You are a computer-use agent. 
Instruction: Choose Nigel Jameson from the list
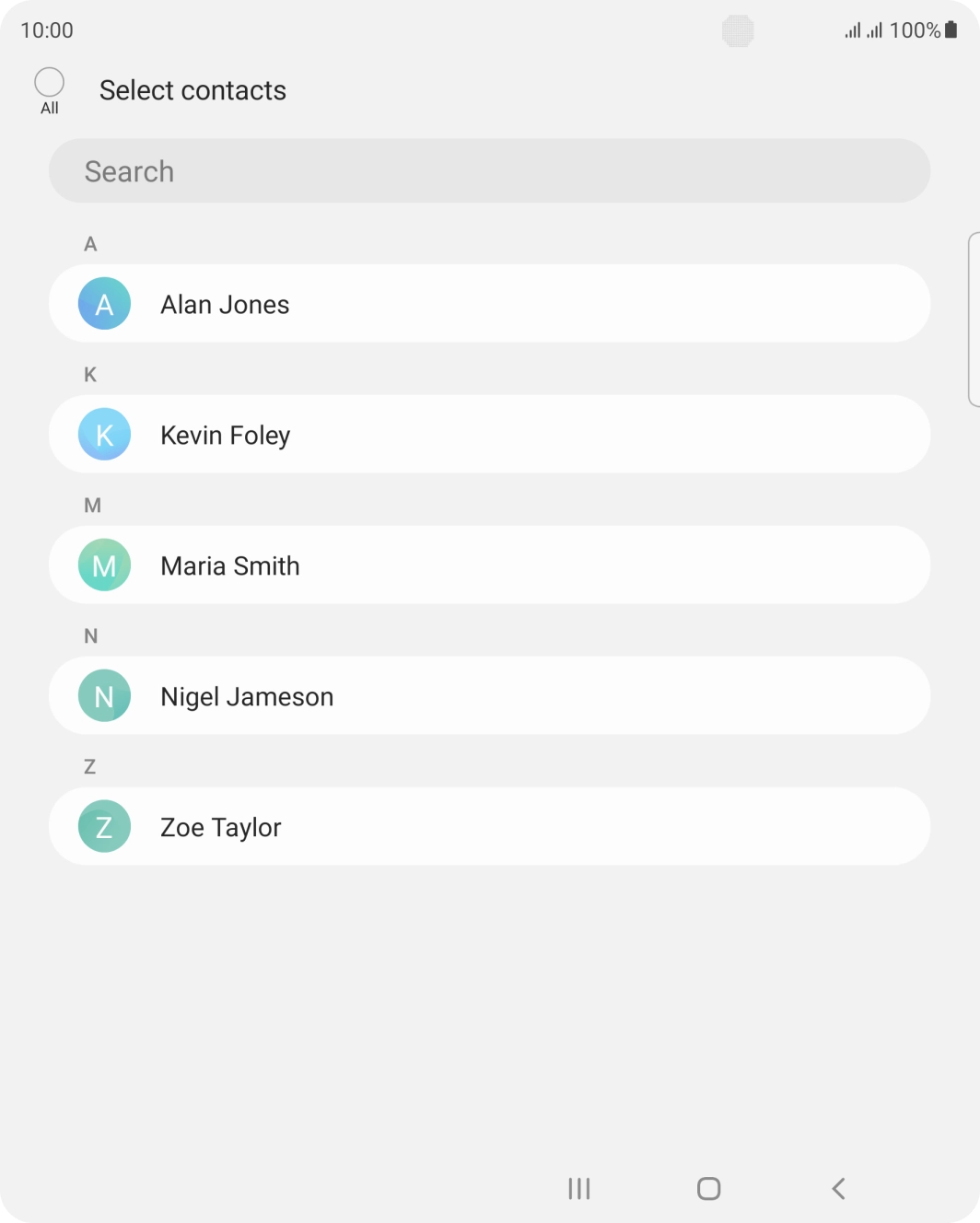[247, 697]
